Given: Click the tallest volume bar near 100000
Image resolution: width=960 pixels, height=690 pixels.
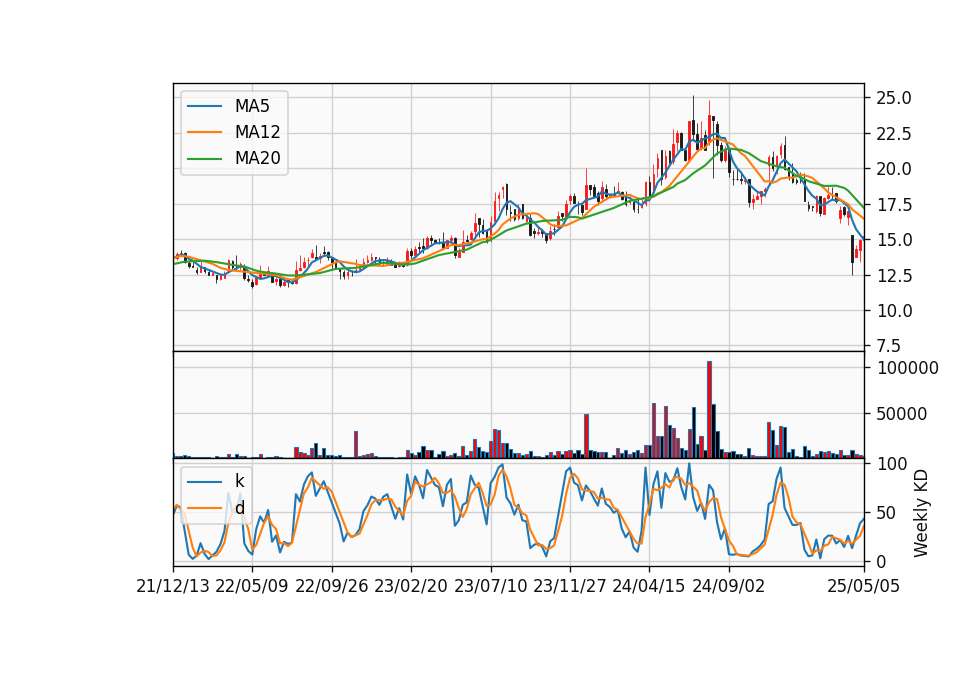Looking at the screenshot, I should click(x=709, y=410).
